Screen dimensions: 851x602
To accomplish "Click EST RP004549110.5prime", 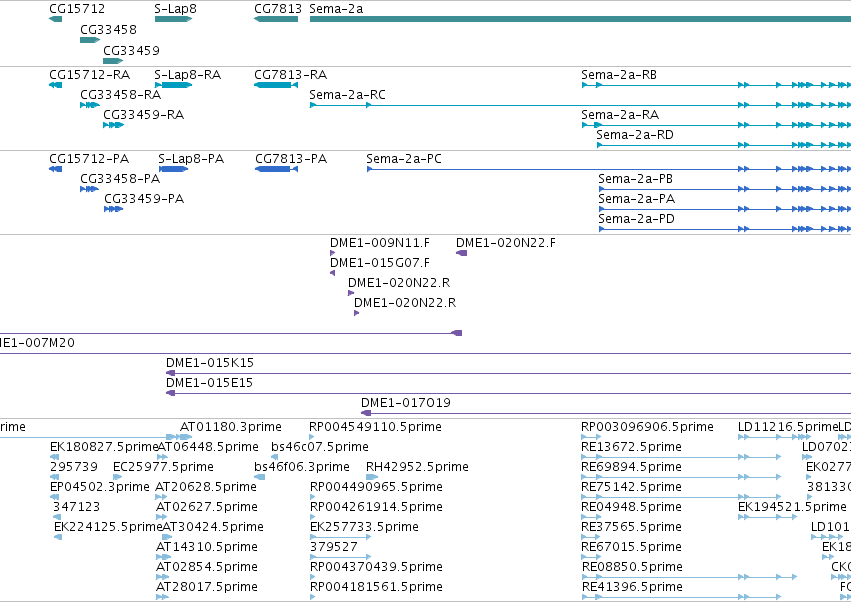I will click(x=375, y=427).
